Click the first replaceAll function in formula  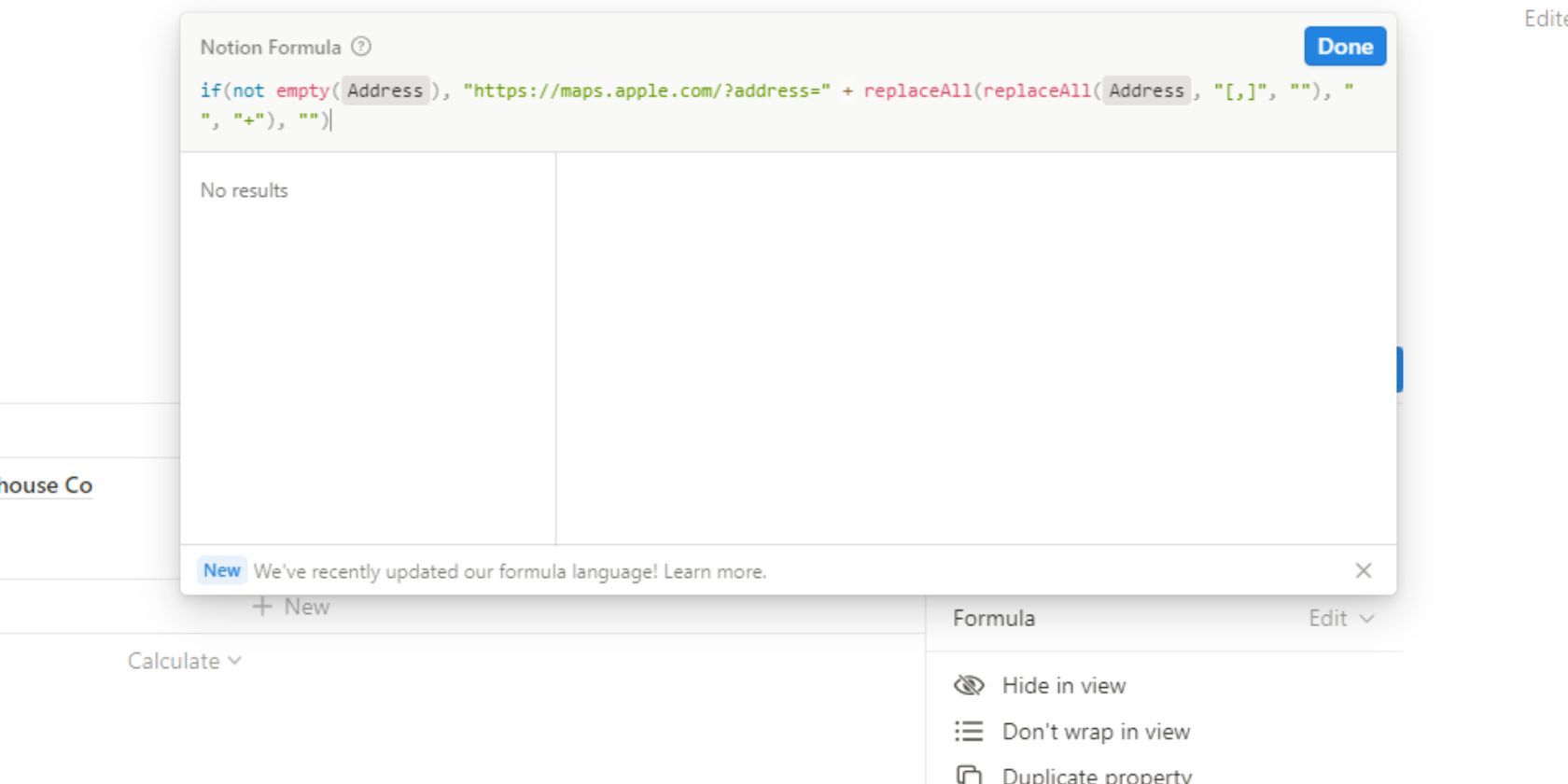click(x=917, y=91)
